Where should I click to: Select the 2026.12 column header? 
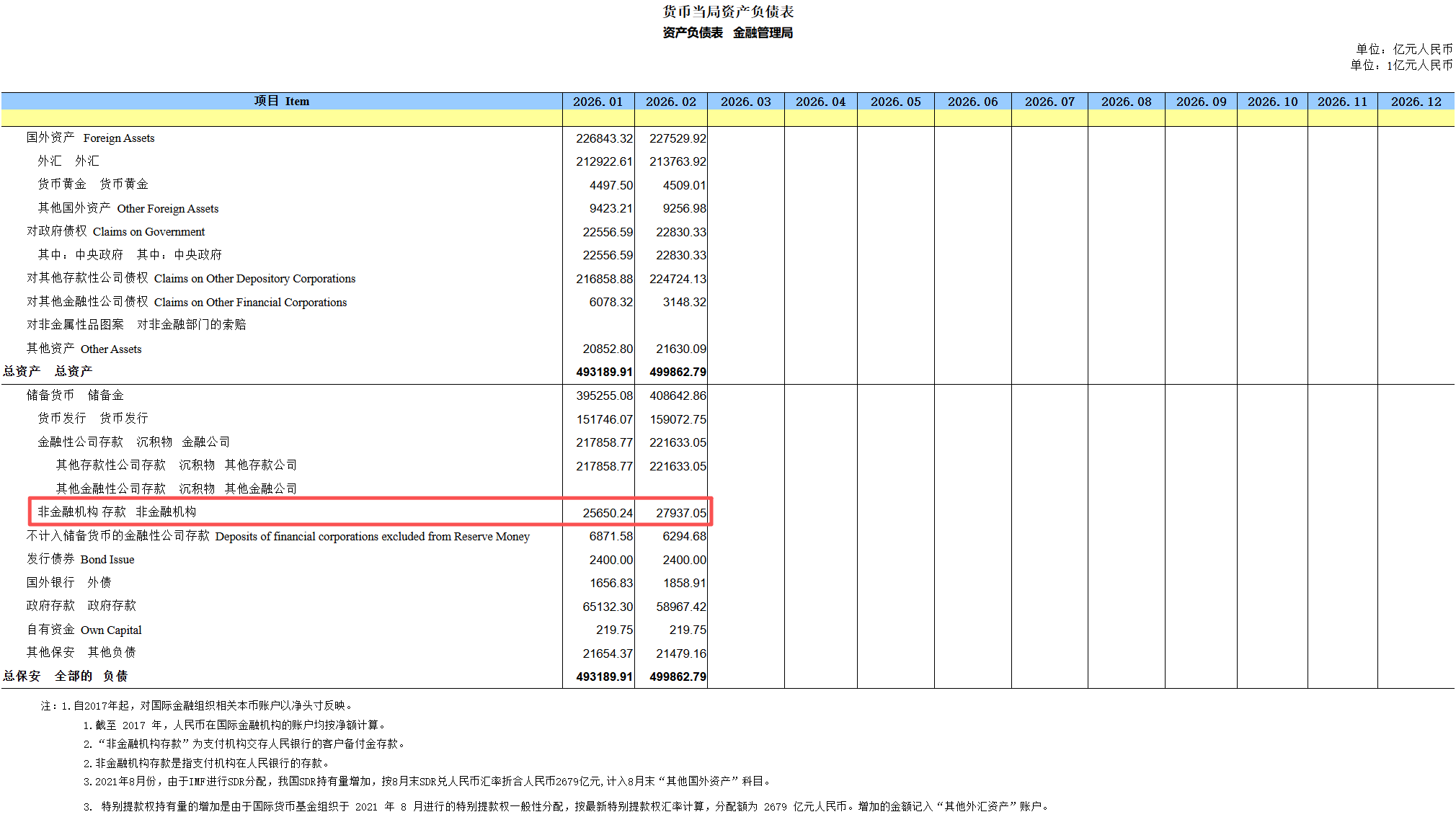pyautogui.click(x=1416, y=102)
